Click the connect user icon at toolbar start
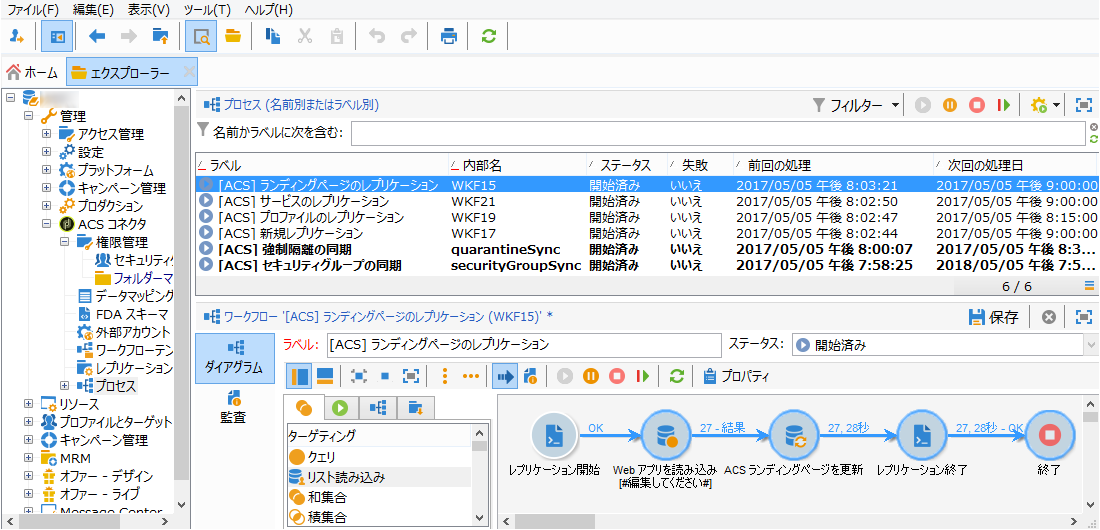 point(18,37)
